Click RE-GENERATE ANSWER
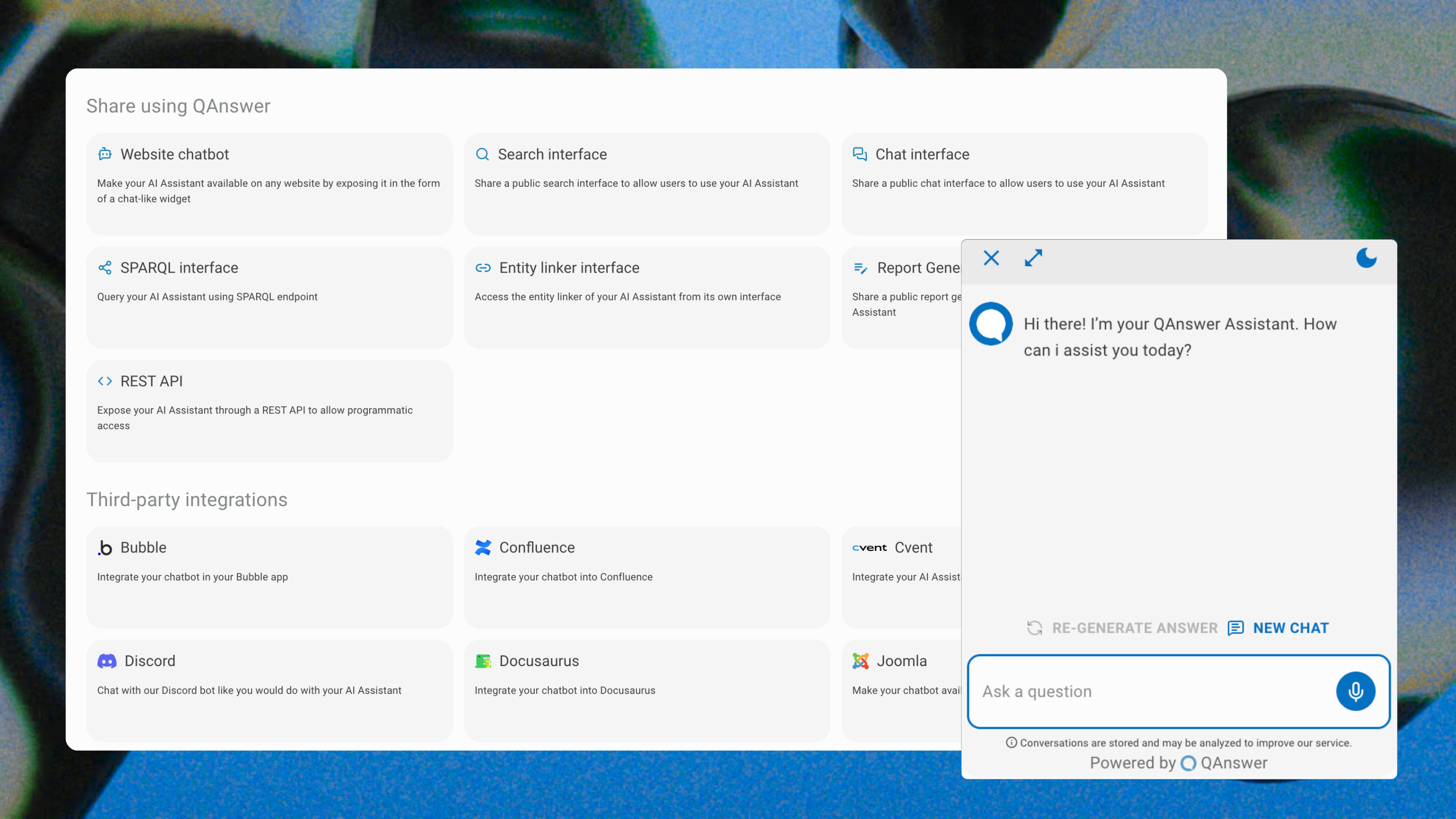 pyautogui.click(x=1121, y=627)
